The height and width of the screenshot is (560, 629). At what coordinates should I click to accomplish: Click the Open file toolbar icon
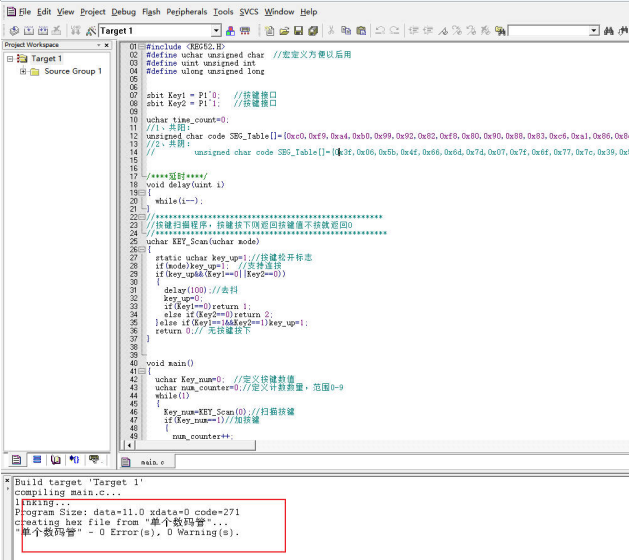tap(284, 31)
